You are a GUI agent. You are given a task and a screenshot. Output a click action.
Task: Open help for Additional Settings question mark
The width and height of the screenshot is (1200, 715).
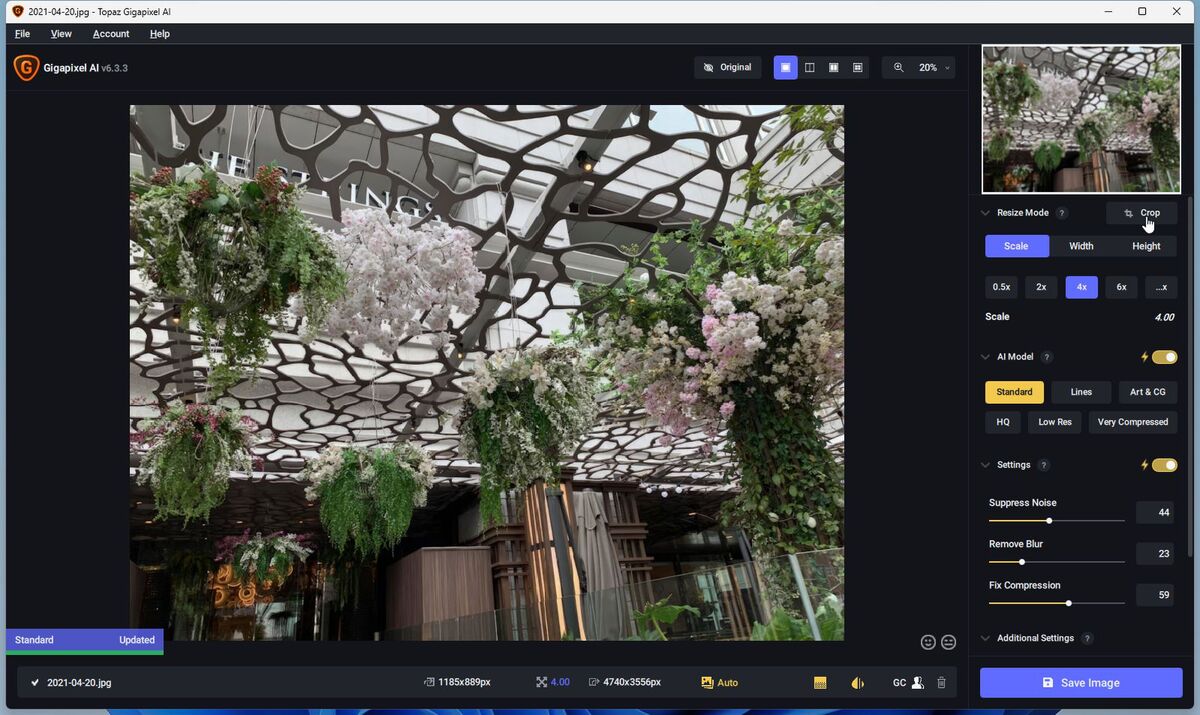(1087, 639)
